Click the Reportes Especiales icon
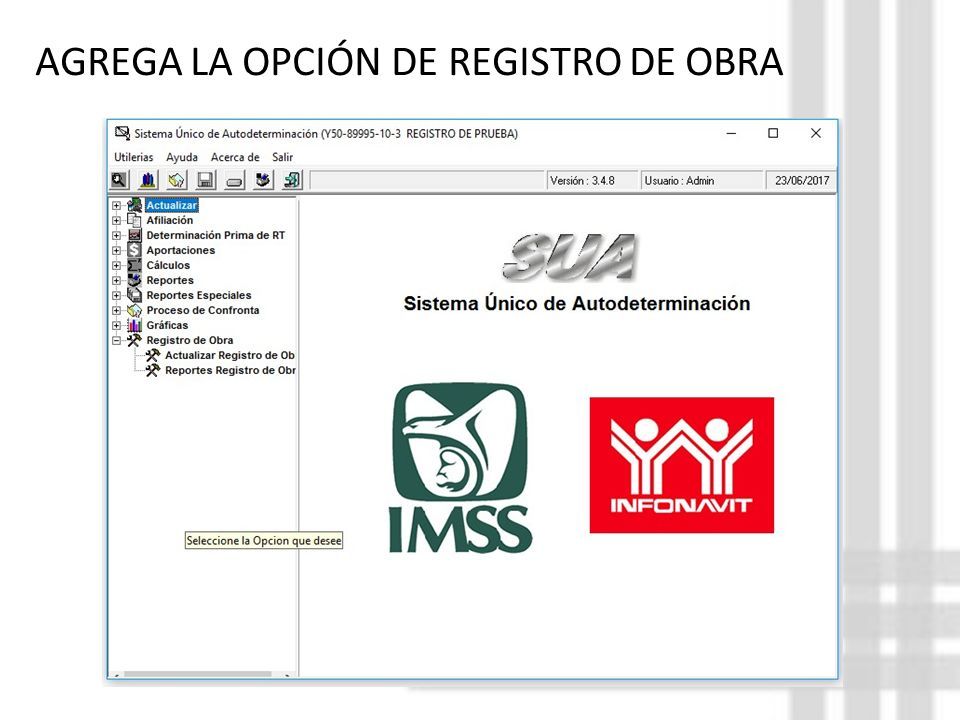This screenshot has height=720, width=960. [134, 295]
